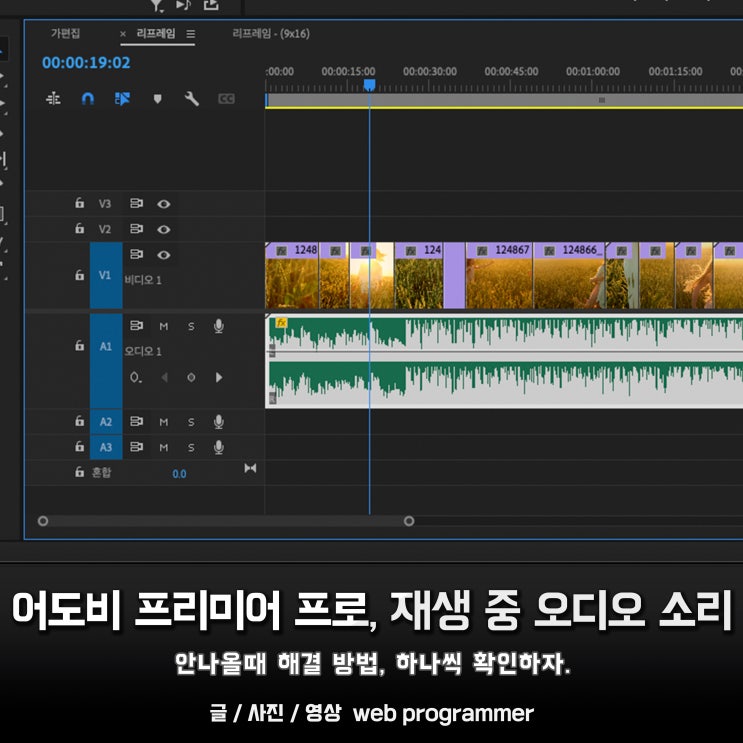Viewport: 743px width, 743px height.
Task: Go to next keyframe on A1
Action: tap(219, 378)
